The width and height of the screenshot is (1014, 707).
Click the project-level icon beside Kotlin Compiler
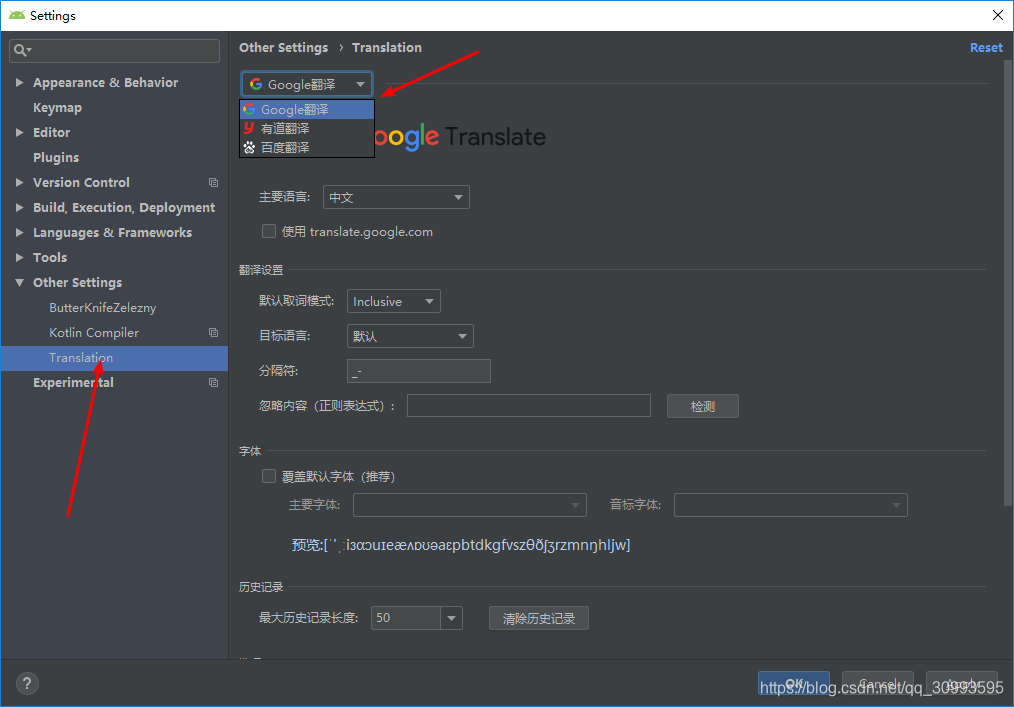(x=213, y=332)
